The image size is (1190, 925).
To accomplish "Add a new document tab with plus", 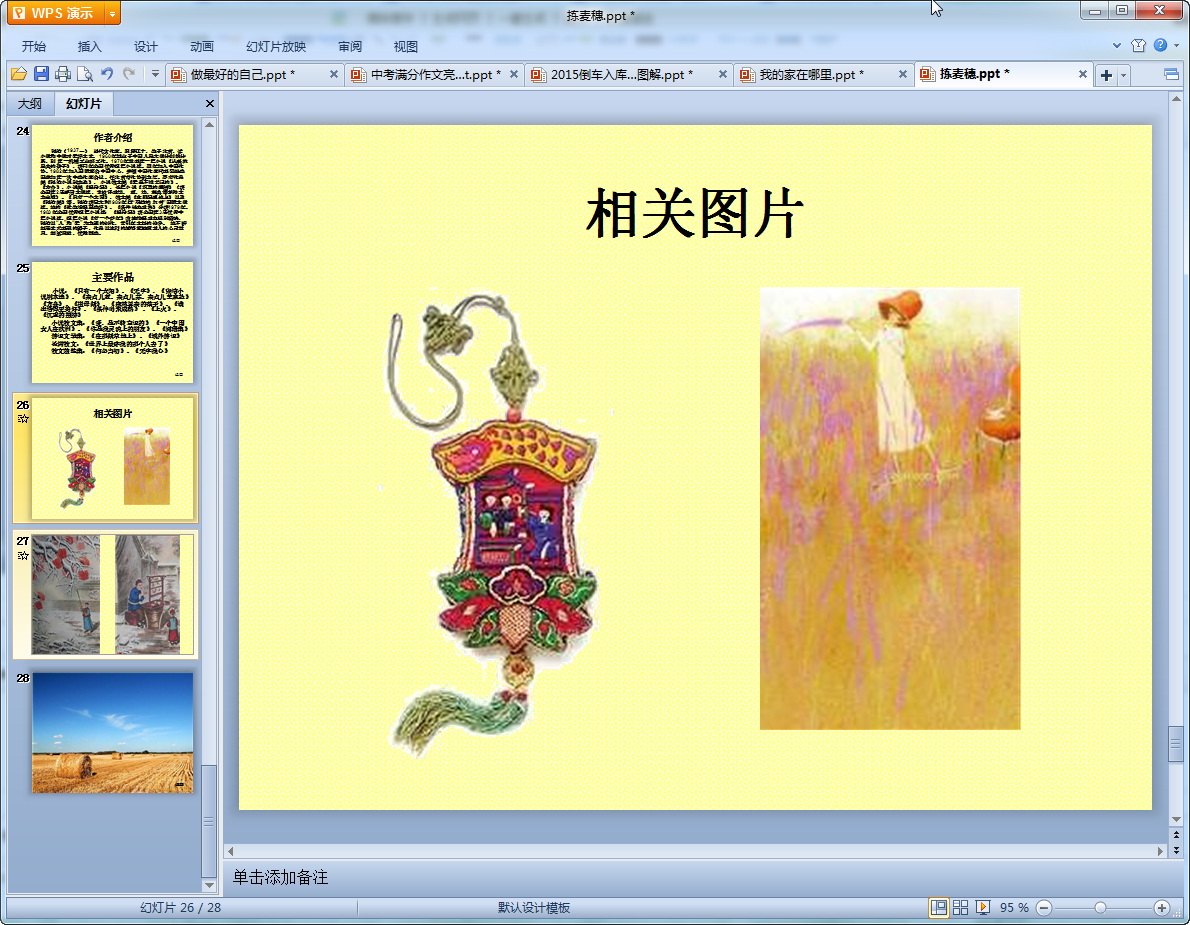I will point(1107,75).
